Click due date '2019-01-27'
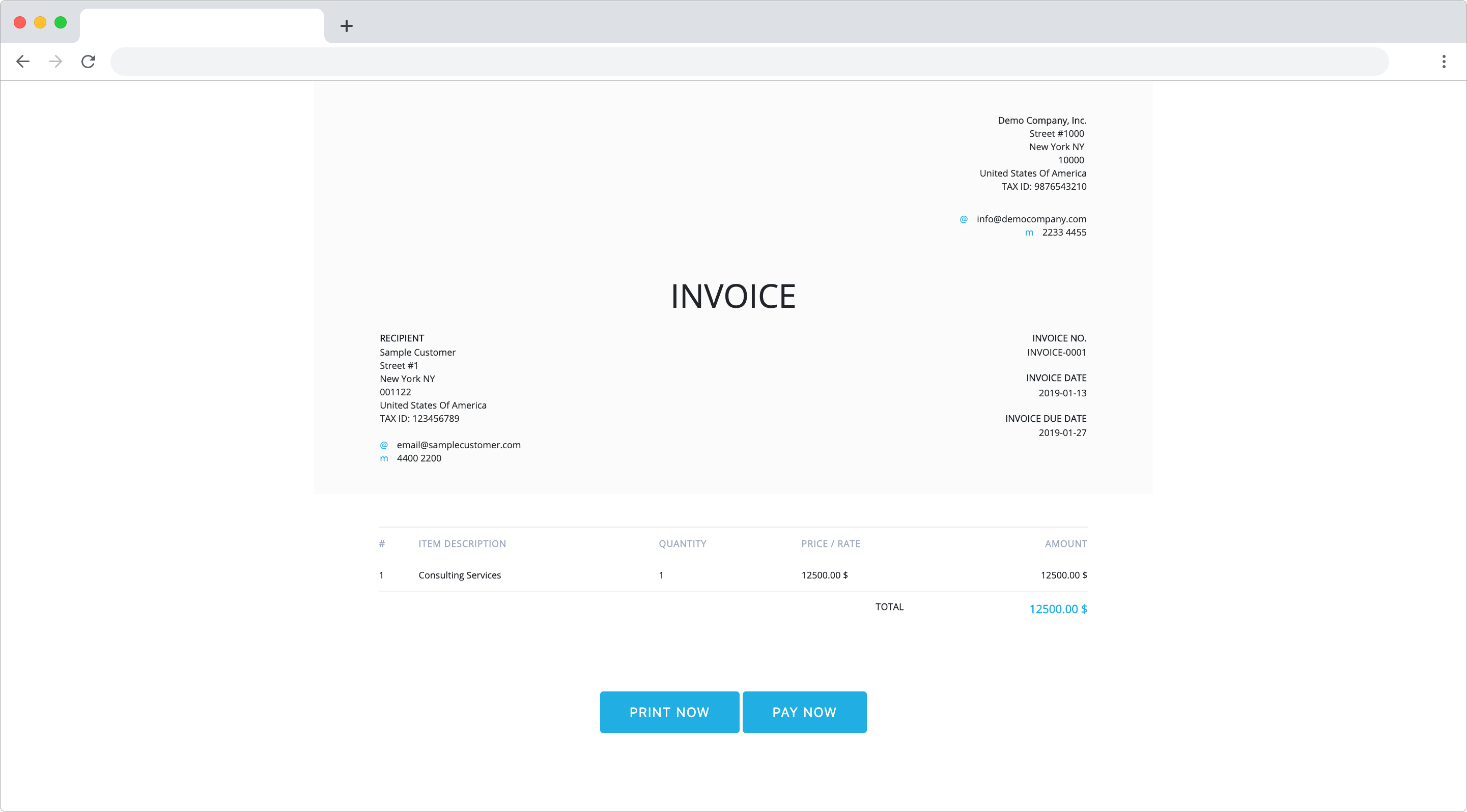The height and width of the screenshot is (812, 1467). click(1062, 432)
